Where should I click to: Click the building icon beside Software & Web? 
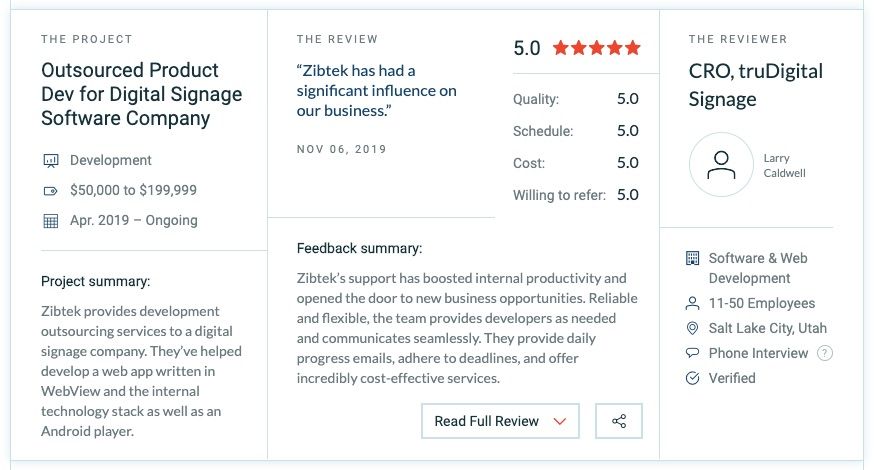point(692,258)
